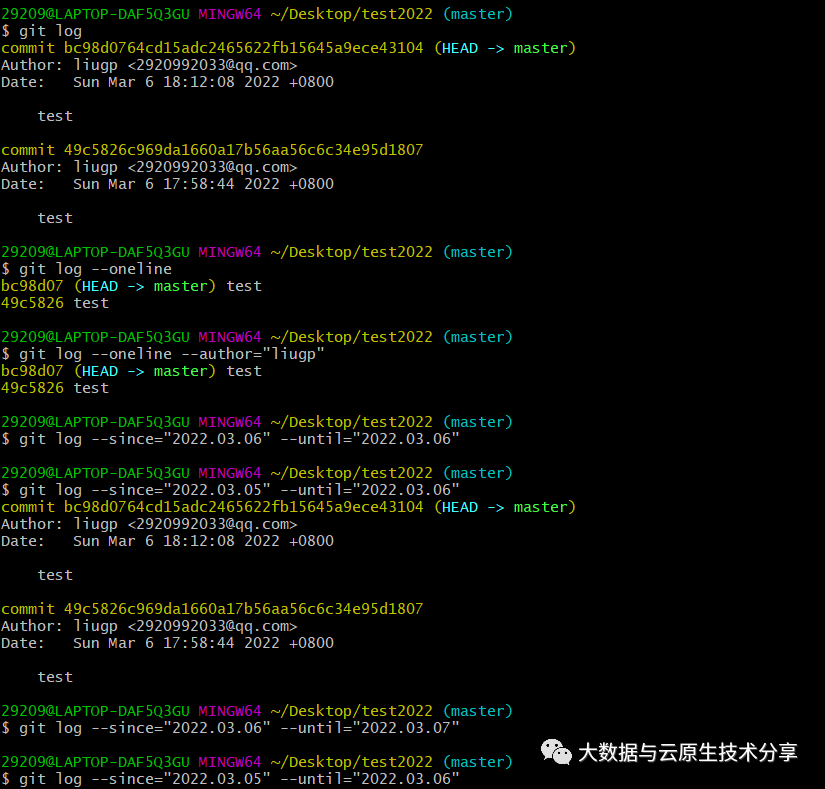825x789 pixels.
Task: Select the 'git log --oneline' command lacking author filter
Action: pos(86,269)
